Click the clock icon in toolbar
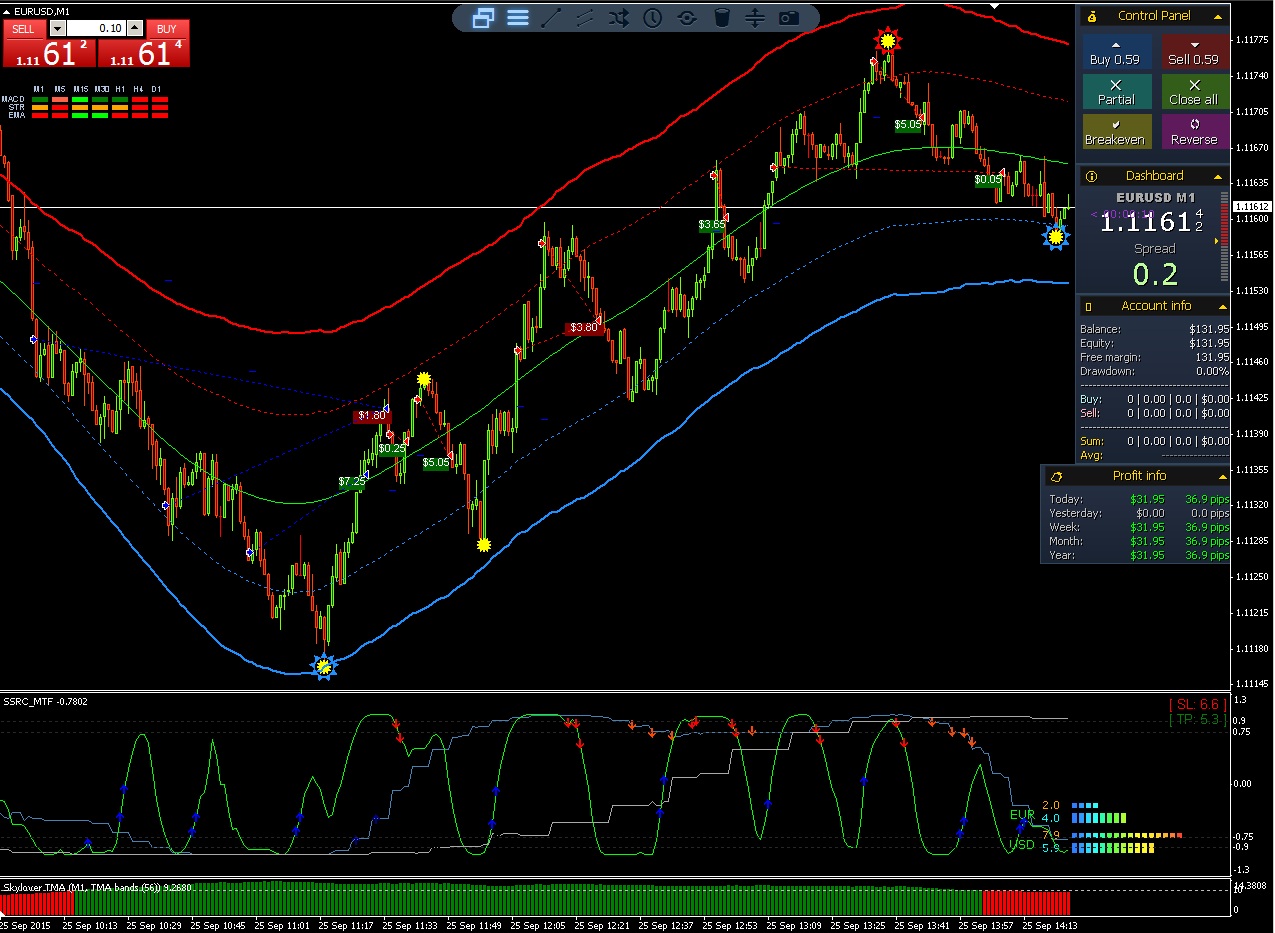1275x933 pixels. pos(653,17)
